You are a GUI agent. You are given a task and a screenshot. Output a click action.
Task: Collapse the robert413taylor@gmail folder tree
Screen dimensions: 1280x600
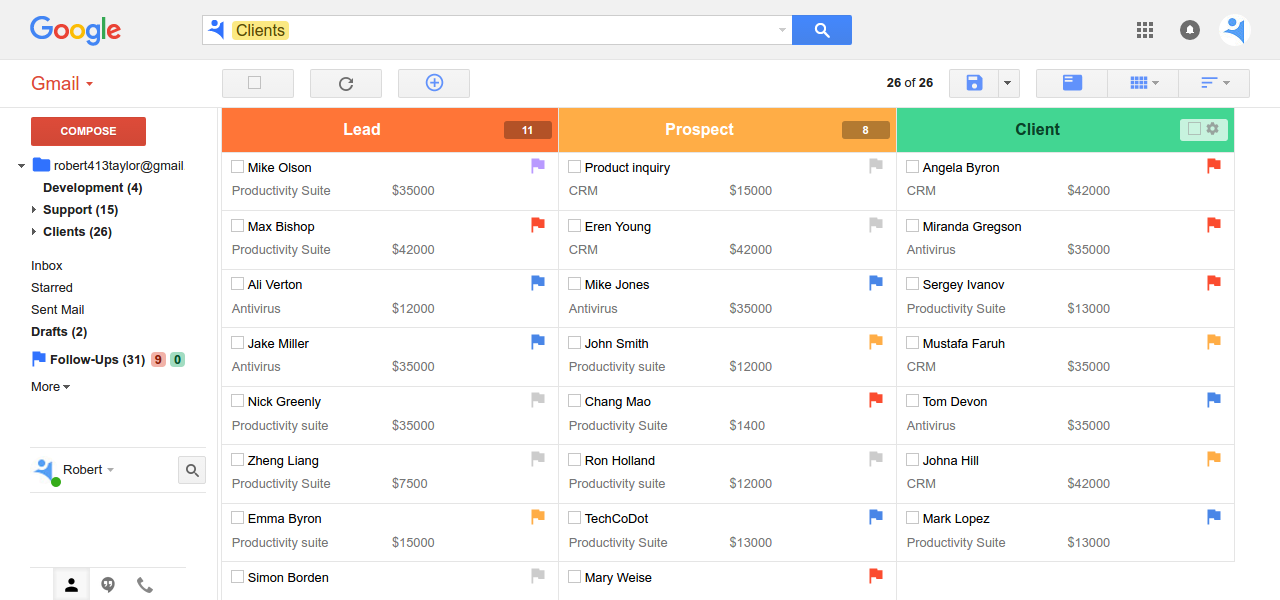tap(22, 166)
